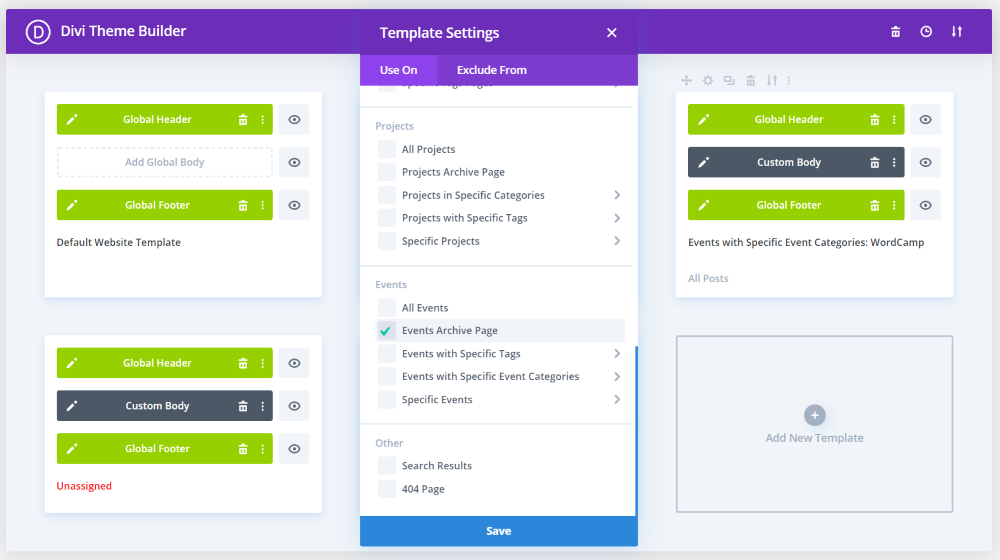Screen dimensions: 1000x560
Task: Duplicate WordCamp template via clone icon
Action: [729, 80]
